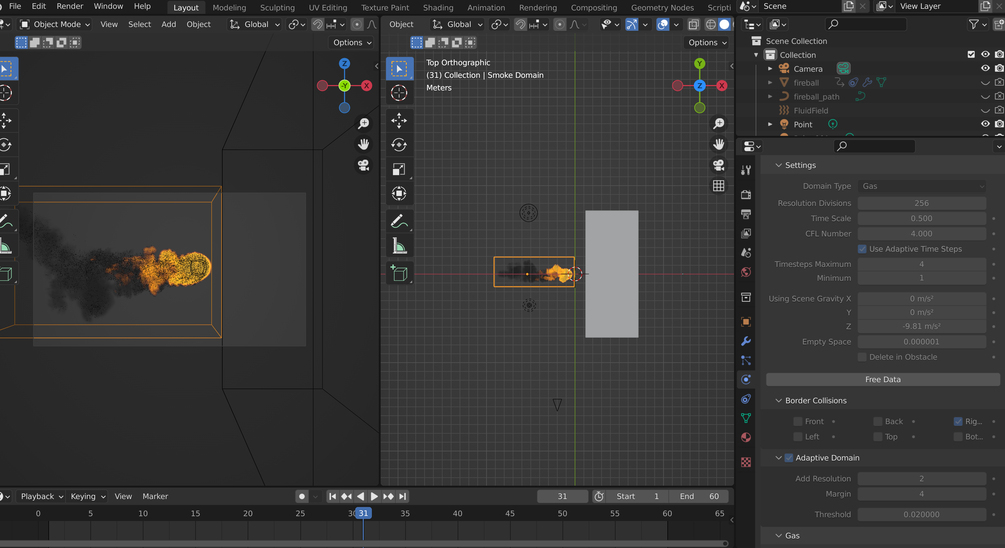
Task: Hide the Camera object in the outliner
Action: [985, 69]
